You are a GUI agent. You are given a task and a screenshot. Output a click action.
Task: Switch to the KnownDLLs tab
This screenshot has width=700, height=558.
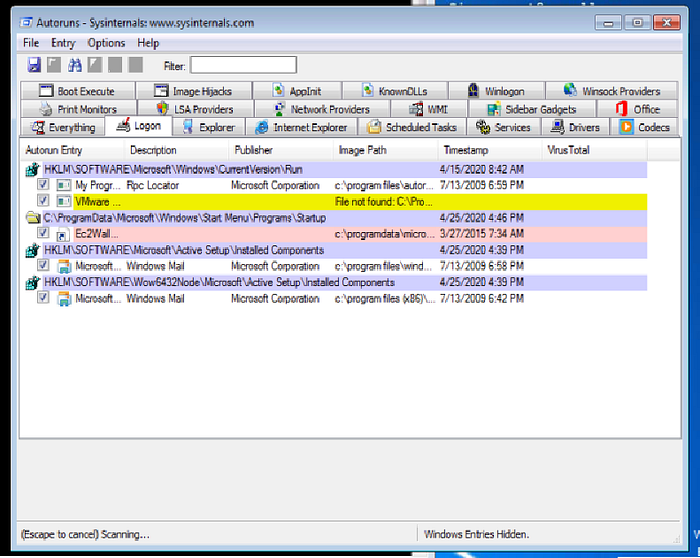395,91
